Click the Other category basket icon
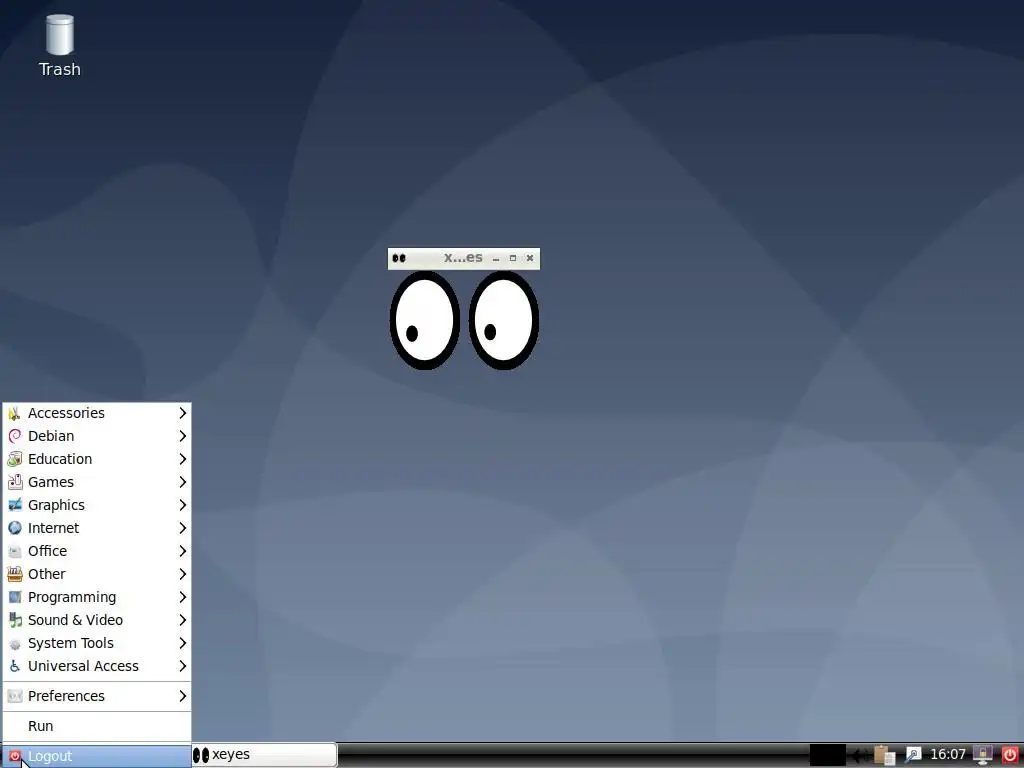Screen dimensions: 1024x768 [14, 574]
